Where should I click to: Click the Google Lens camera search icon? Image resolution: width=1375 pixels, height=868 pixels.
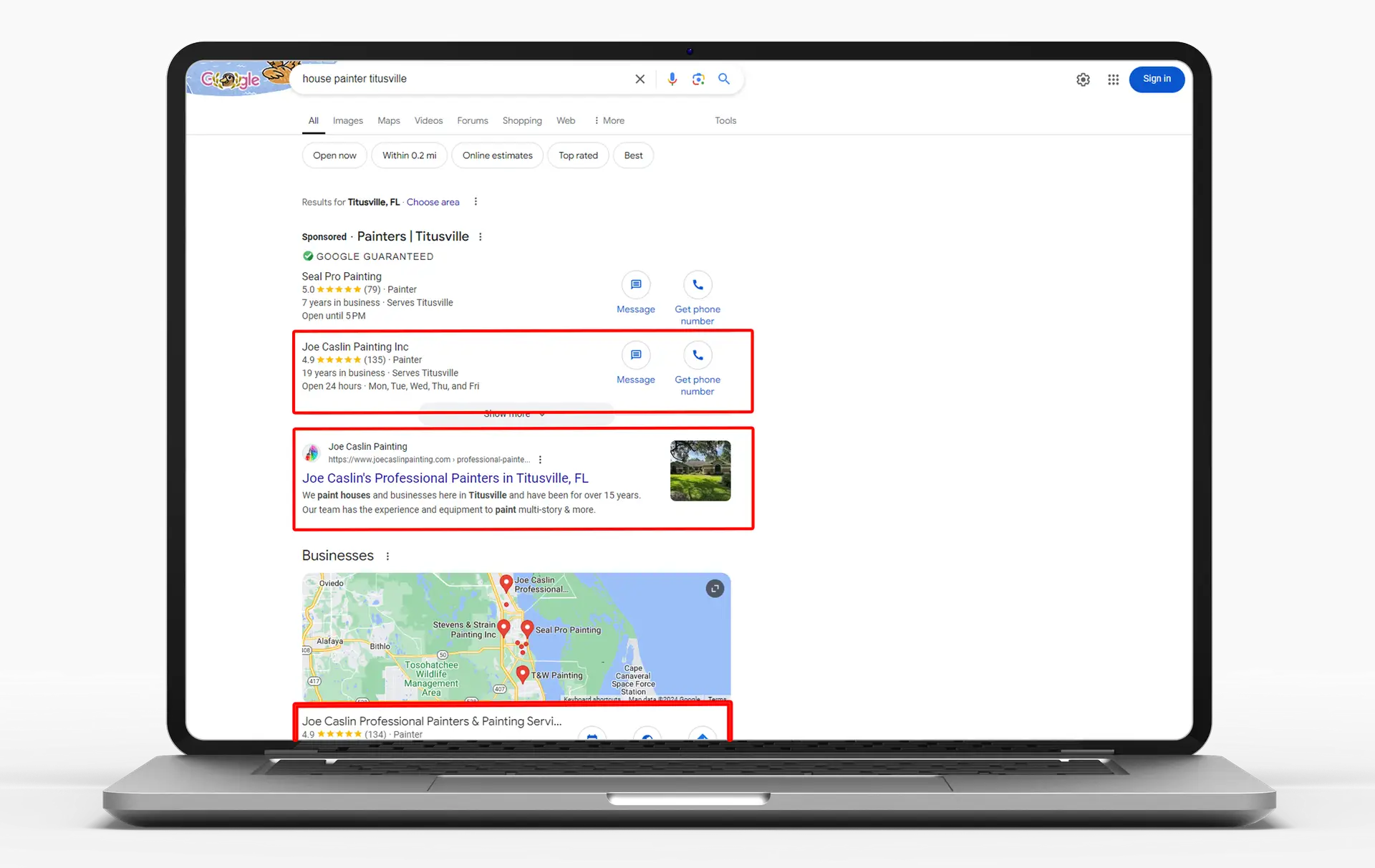[697, 79]
